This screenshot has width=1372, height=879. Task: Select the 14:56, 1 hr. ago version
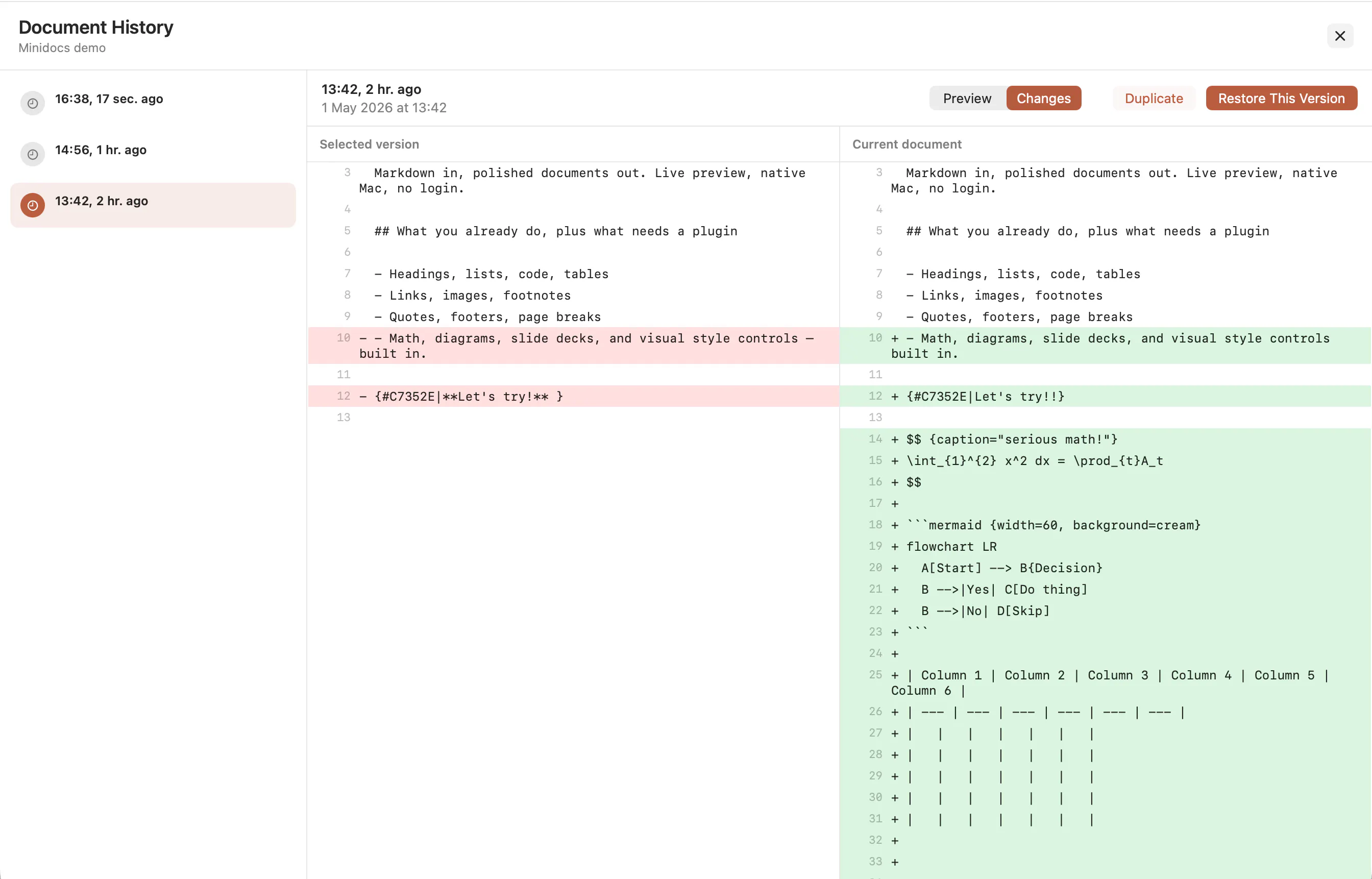click(x=153, y=154)
